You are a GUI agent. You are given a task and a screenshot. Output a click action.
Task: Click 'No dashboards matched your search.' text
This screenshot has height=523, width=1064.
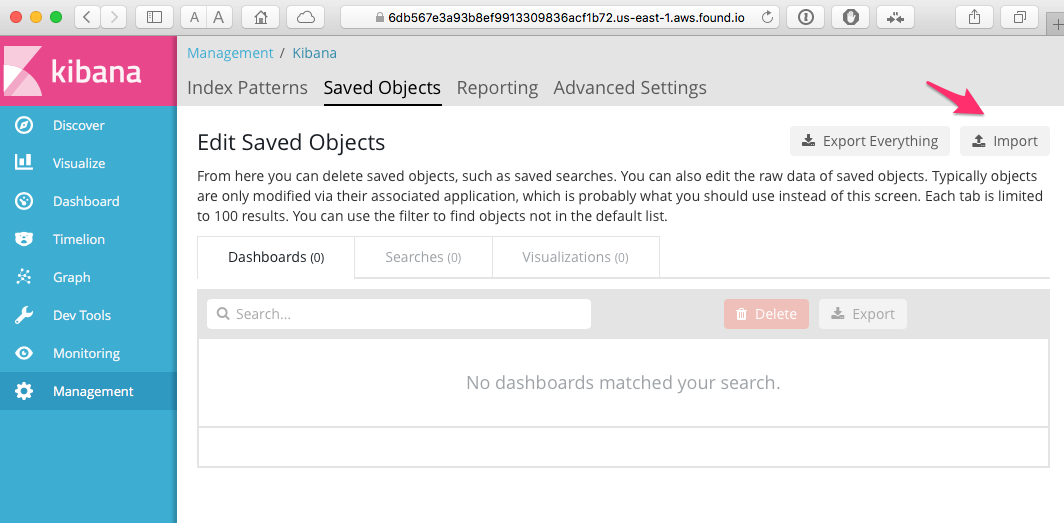623,383
